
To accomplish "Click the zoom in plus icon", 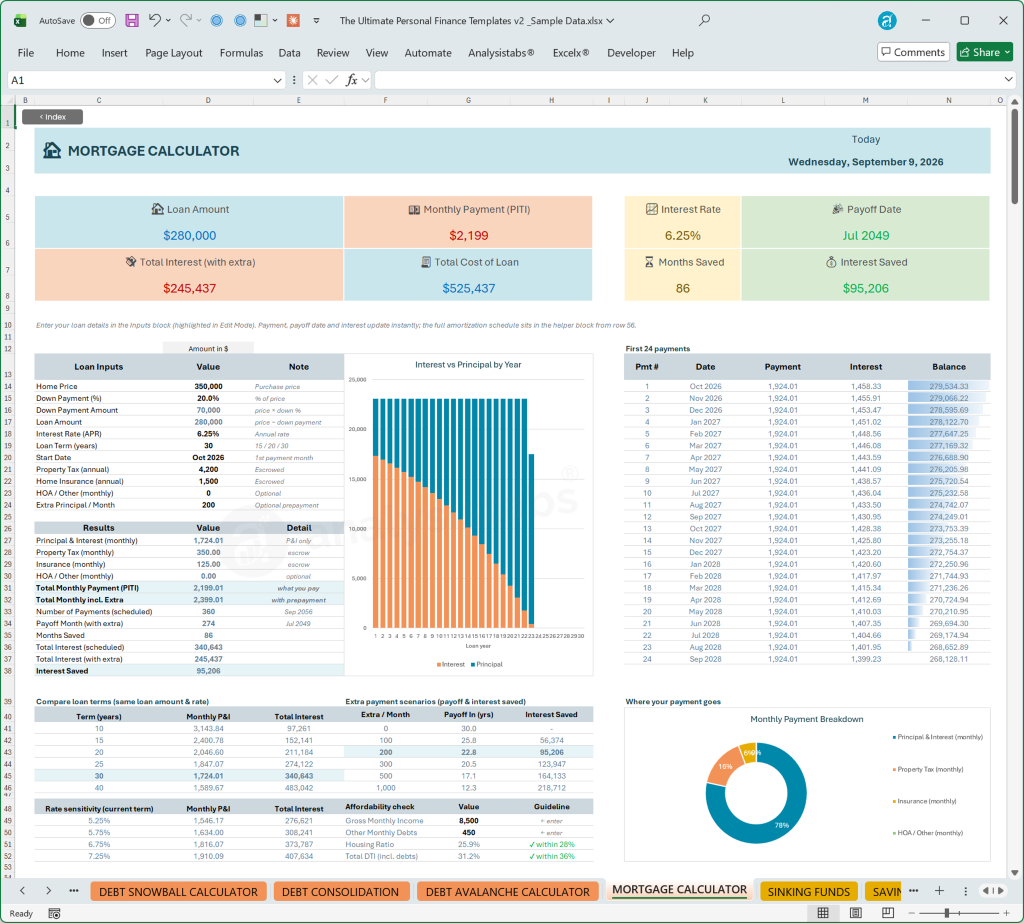I will click(1006, 913).
